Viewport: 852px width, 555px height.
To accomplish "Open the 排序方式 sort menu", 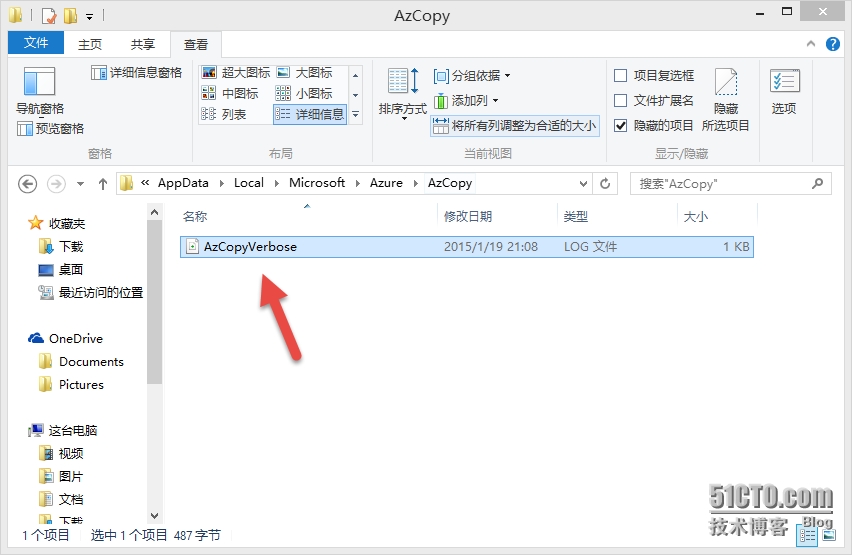I will (x=402, y=92).
